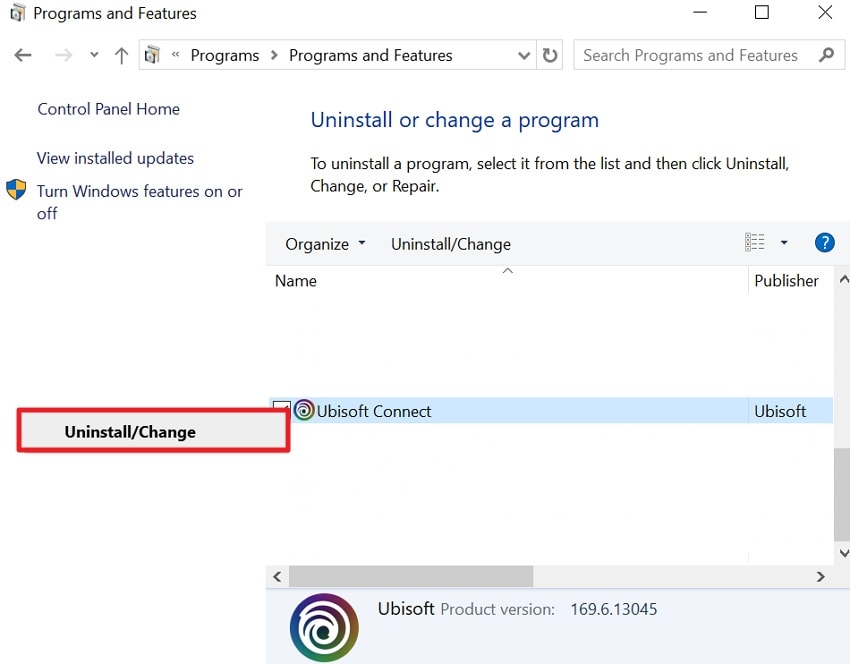This screenshot has height=664, width=850.
Task: Click the Ubisoft Connect swirl icon in list
Action: tap(304, 410)
